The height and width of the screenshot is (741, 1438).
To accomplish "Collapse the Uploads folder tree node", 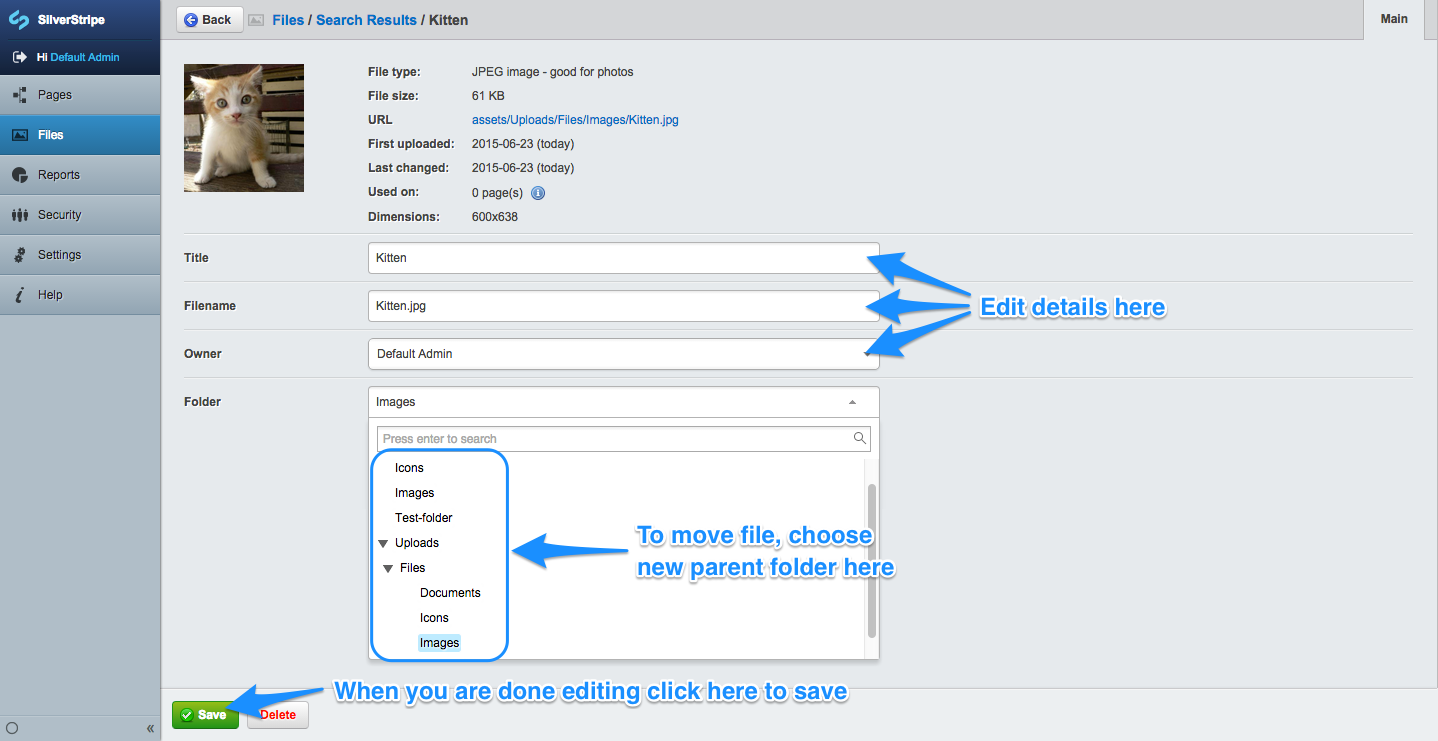I will 383,544.
